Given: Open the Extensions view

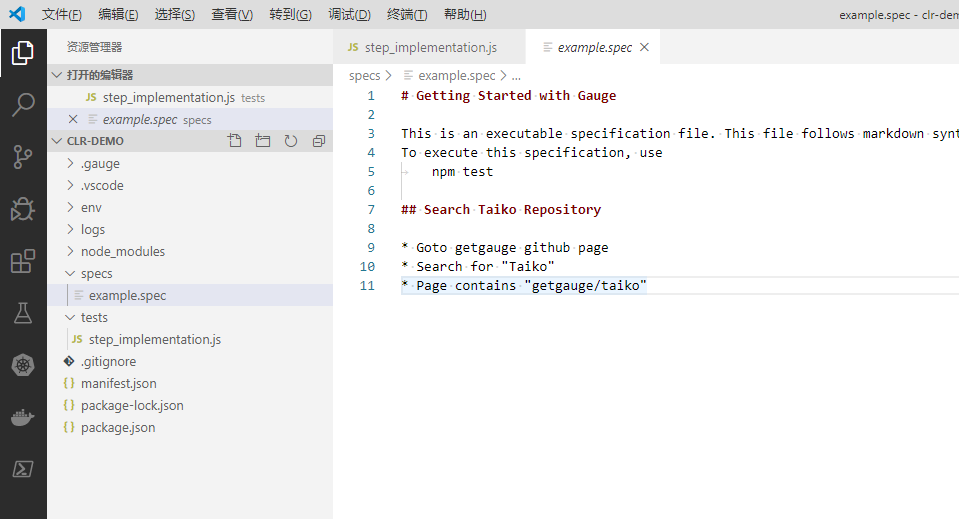Looking at the screenshot, I should (22, 262).
